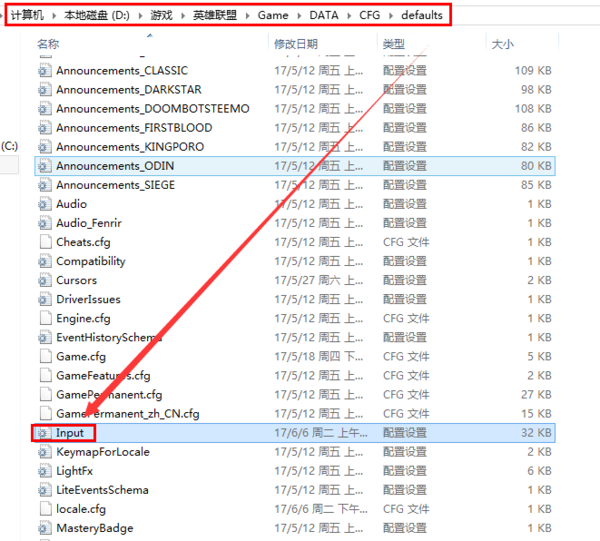This screenshot has height=541, width=600.
Task: Click the locale.cfg file icon
Action: pos(46,509)
